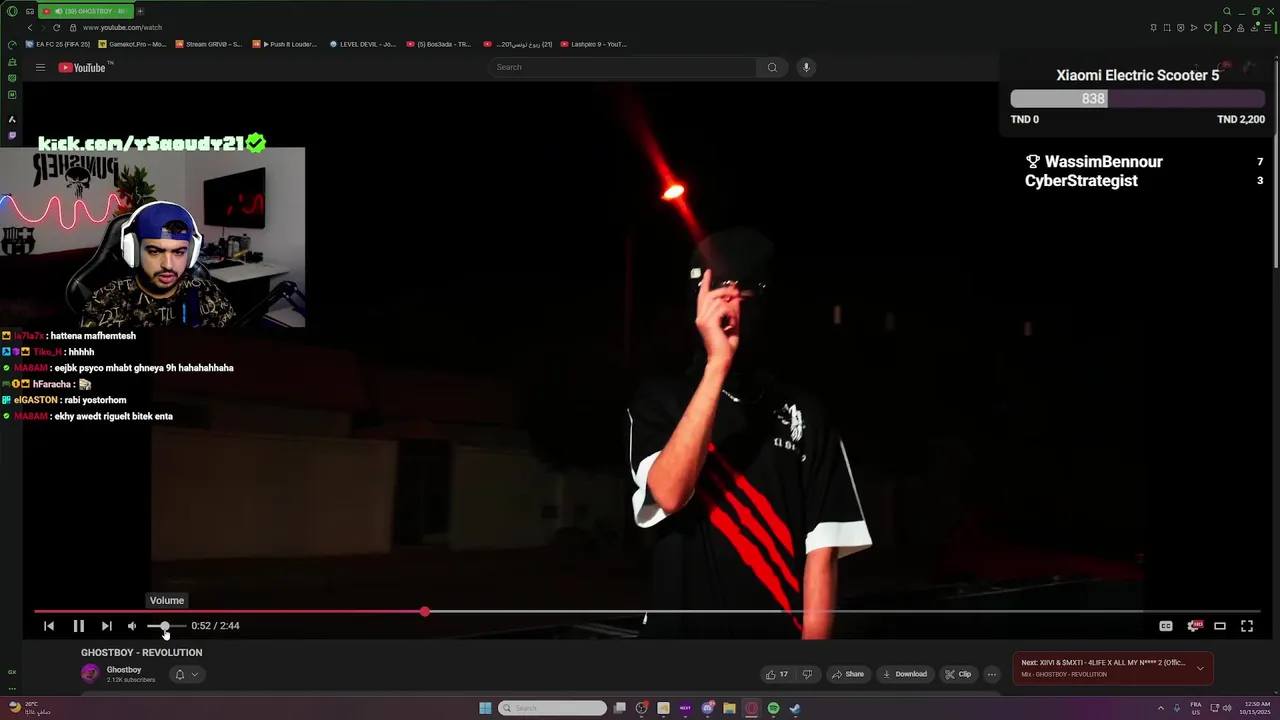Open the Push It Louder bookmark

[x=285, y=44]
